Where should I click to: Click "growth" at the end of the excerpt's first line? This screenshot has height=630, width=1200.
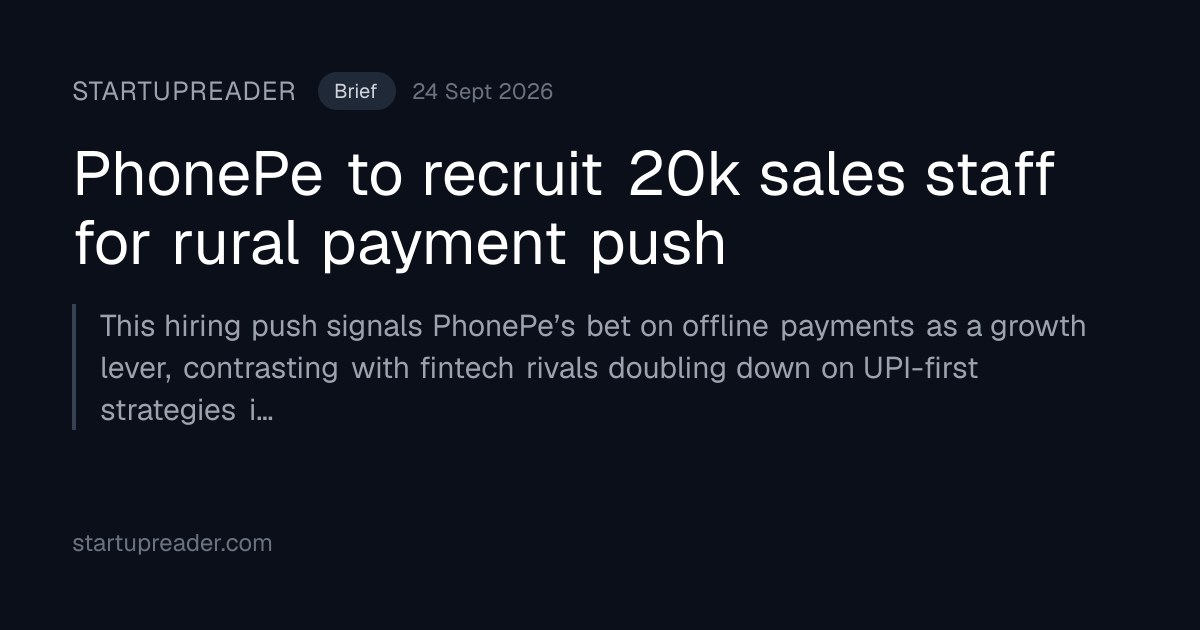point(1038,326)
